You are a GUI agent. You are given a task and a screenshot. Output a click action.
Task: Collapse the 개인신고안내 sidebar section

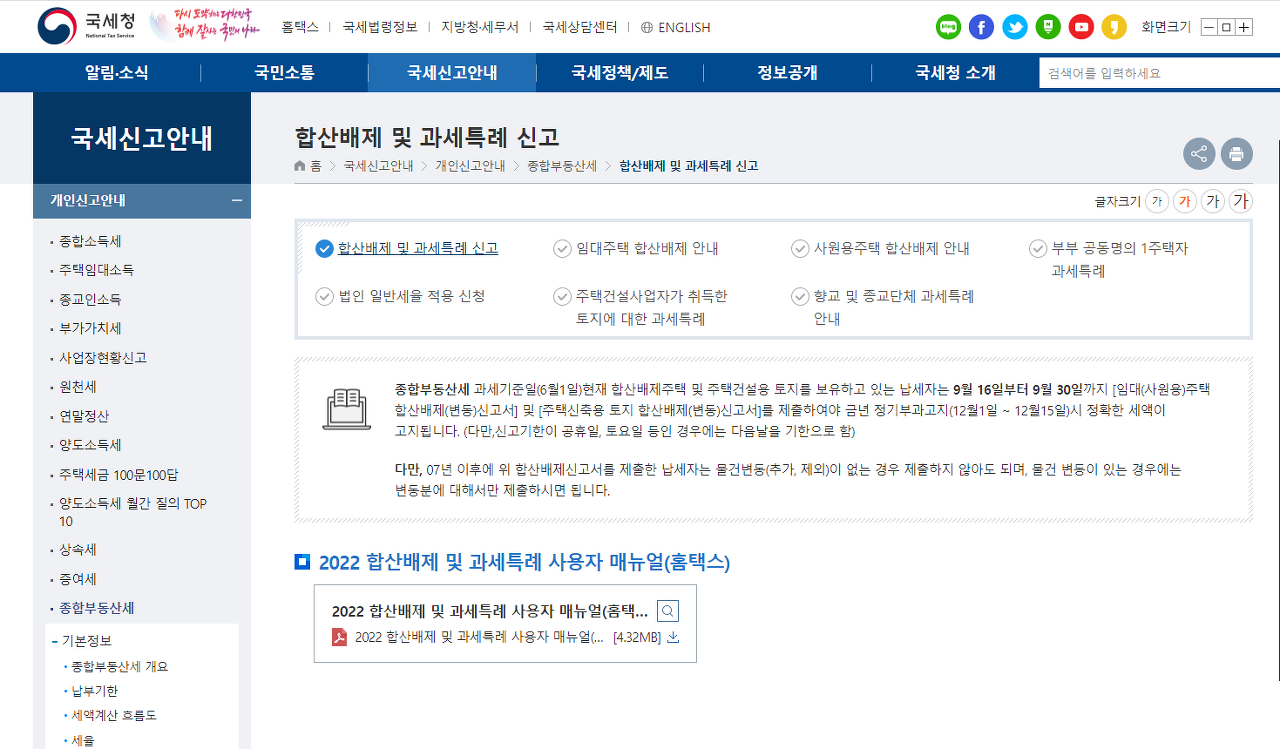[238, 200]
